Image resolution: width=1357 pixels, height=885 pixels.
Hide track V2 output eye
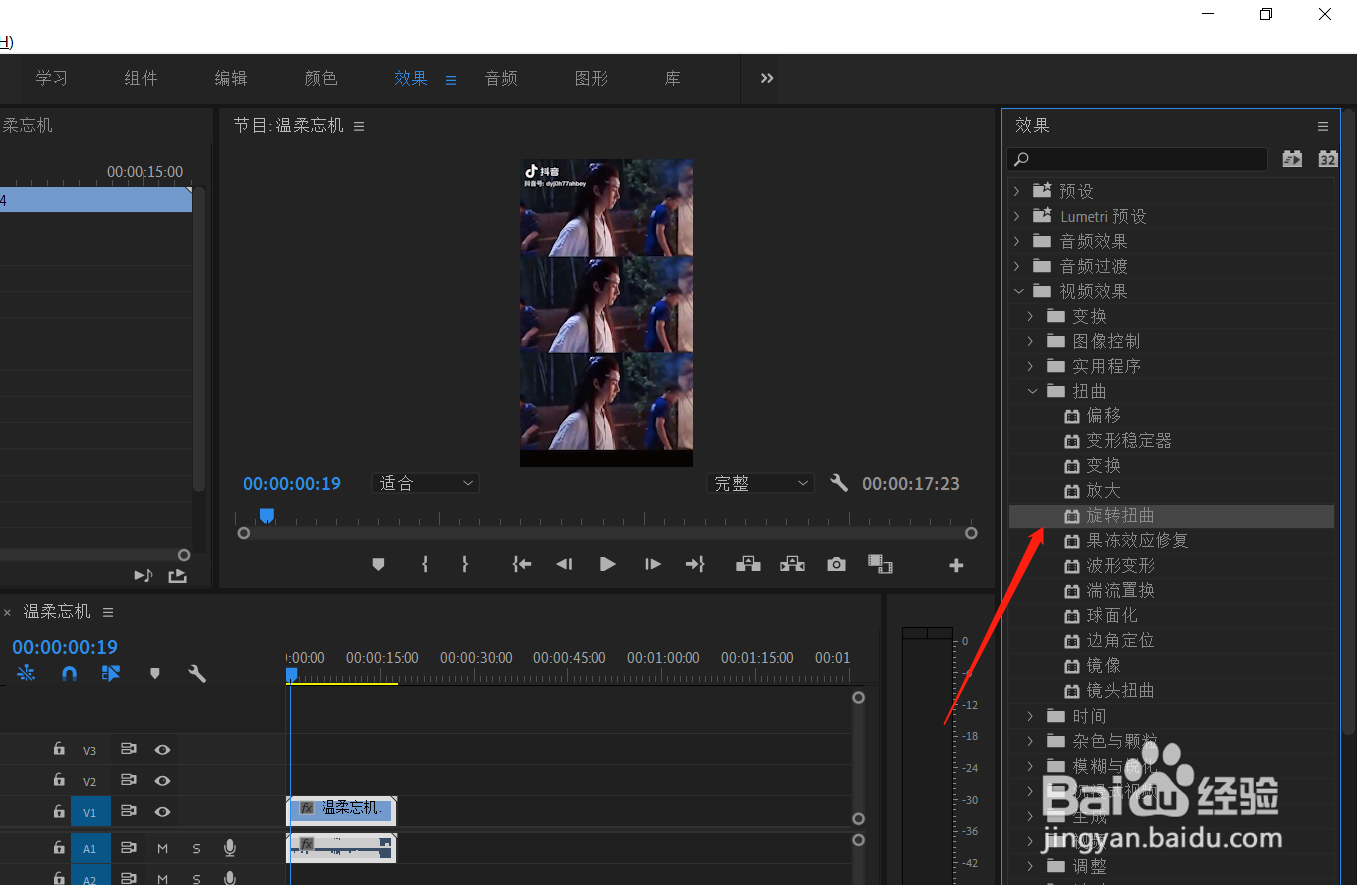click(162, 780)
